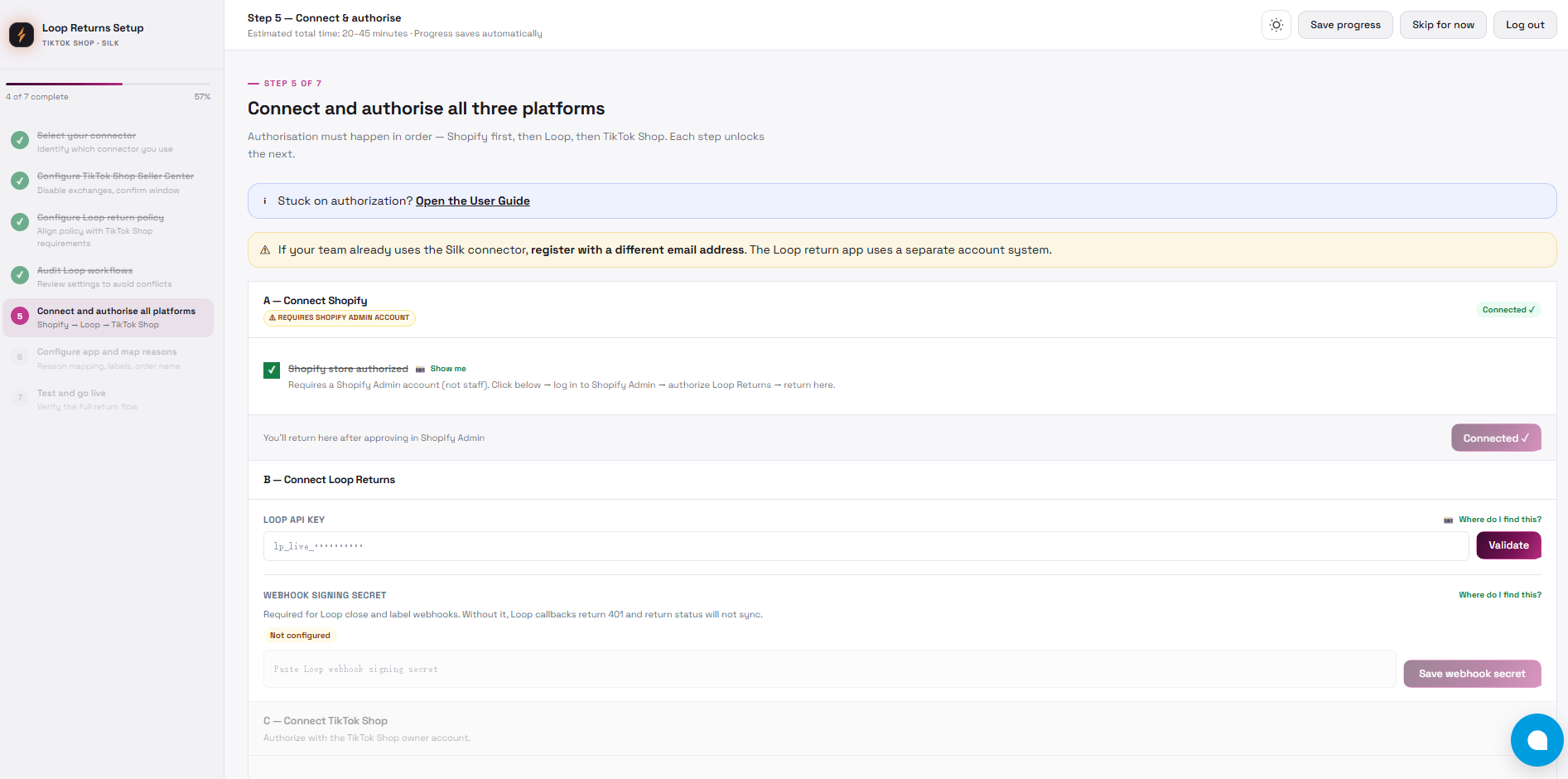Screen dimensions: 1568x779
Task: Click Skip for now
Action: coord(1443,25)
